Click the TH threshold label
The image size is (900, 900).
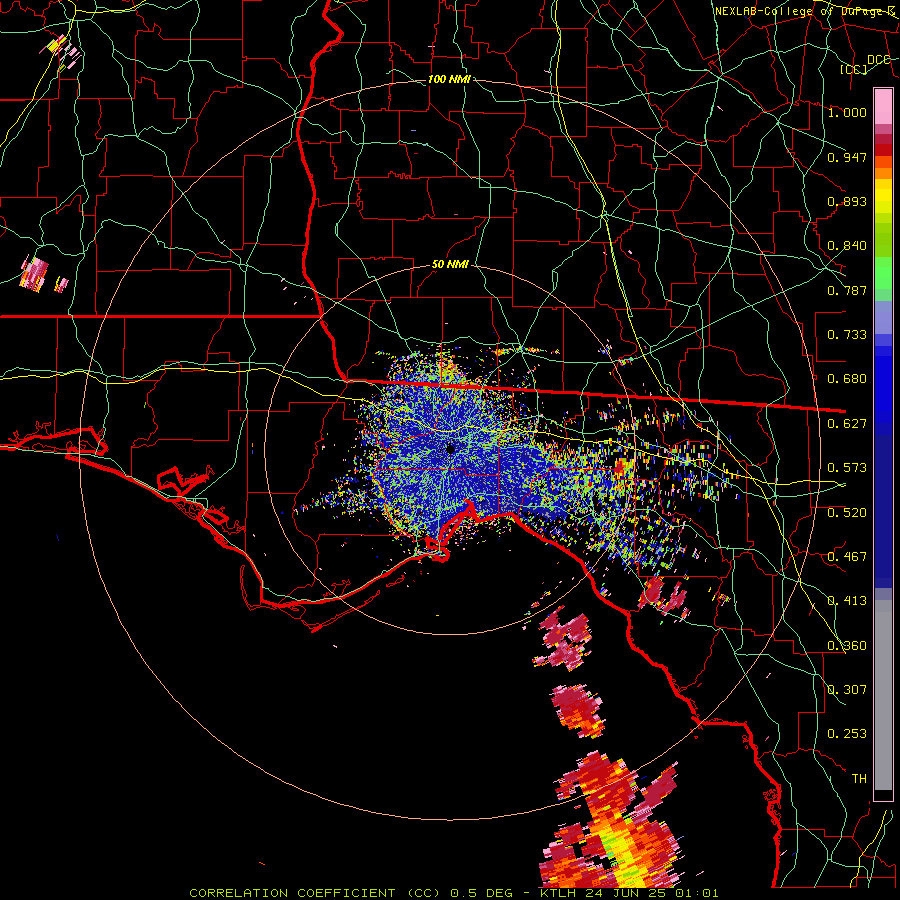click(x=859, y=779)
